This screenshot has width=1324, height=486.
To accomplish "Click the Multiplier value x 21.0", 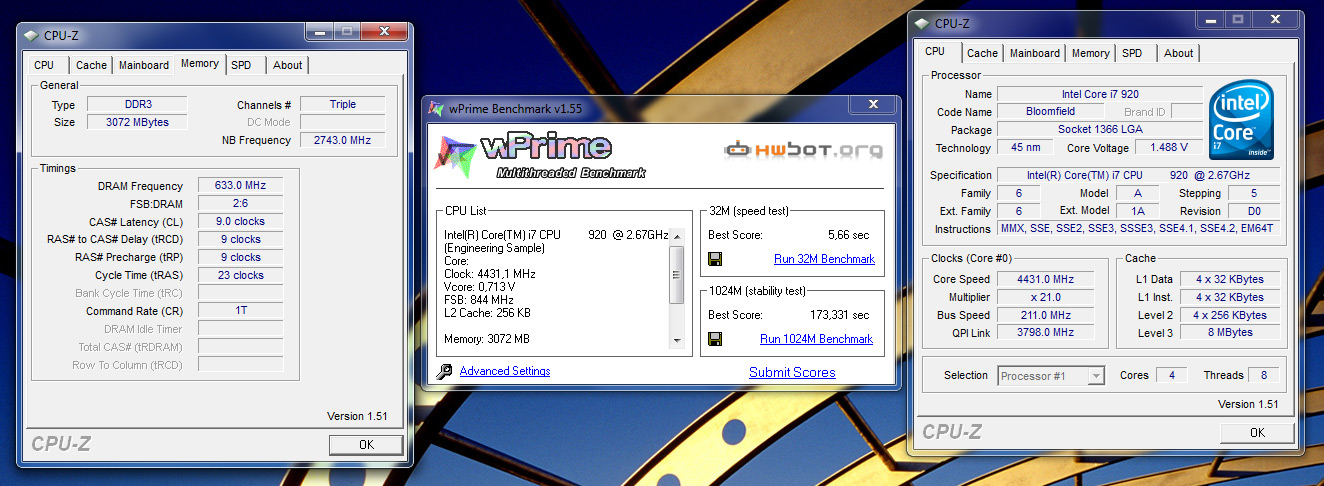I will tap(1046, 297).
